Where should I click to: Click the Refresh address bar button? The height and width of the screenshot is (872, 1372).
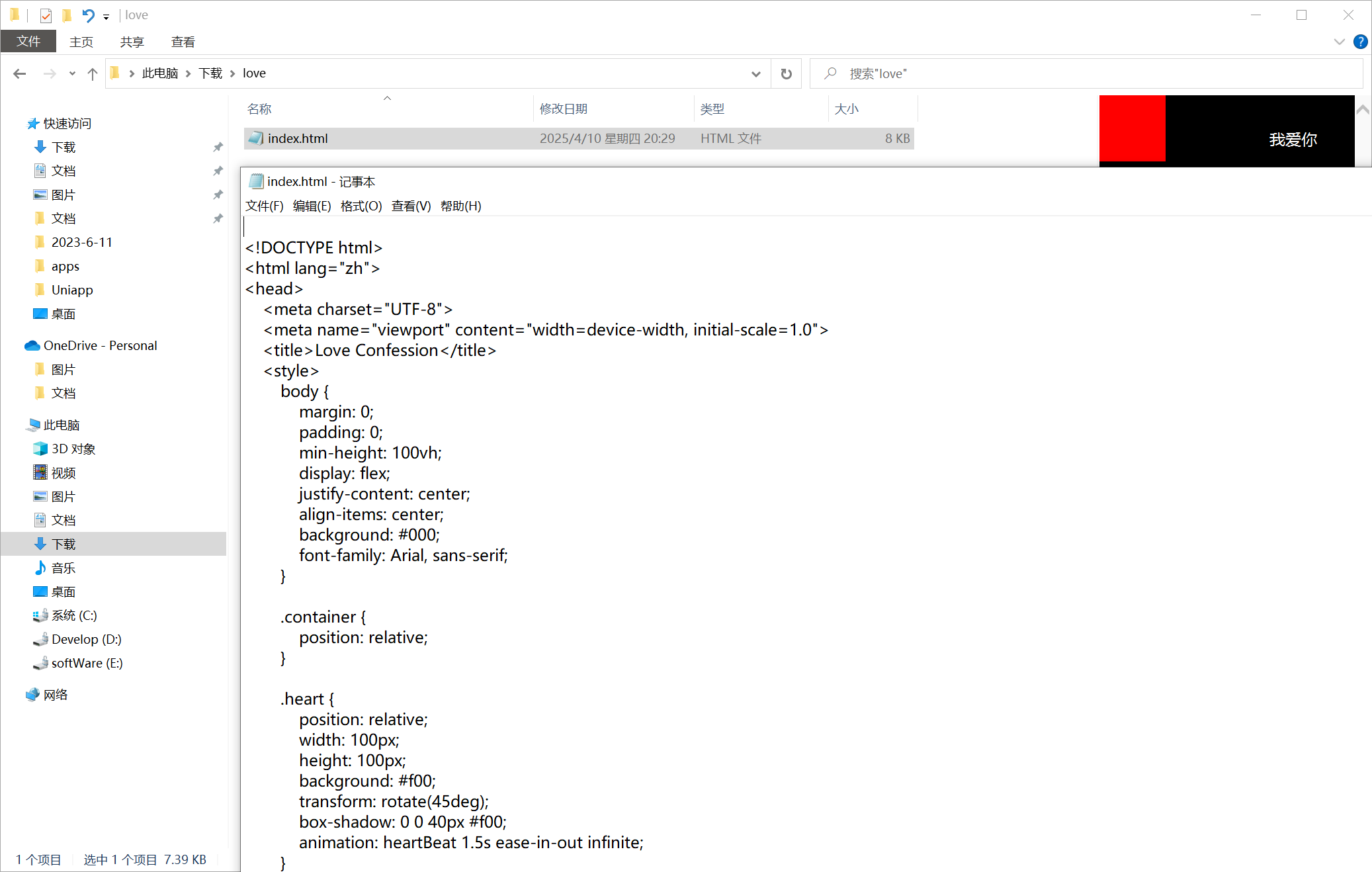(x=786, y=73)
